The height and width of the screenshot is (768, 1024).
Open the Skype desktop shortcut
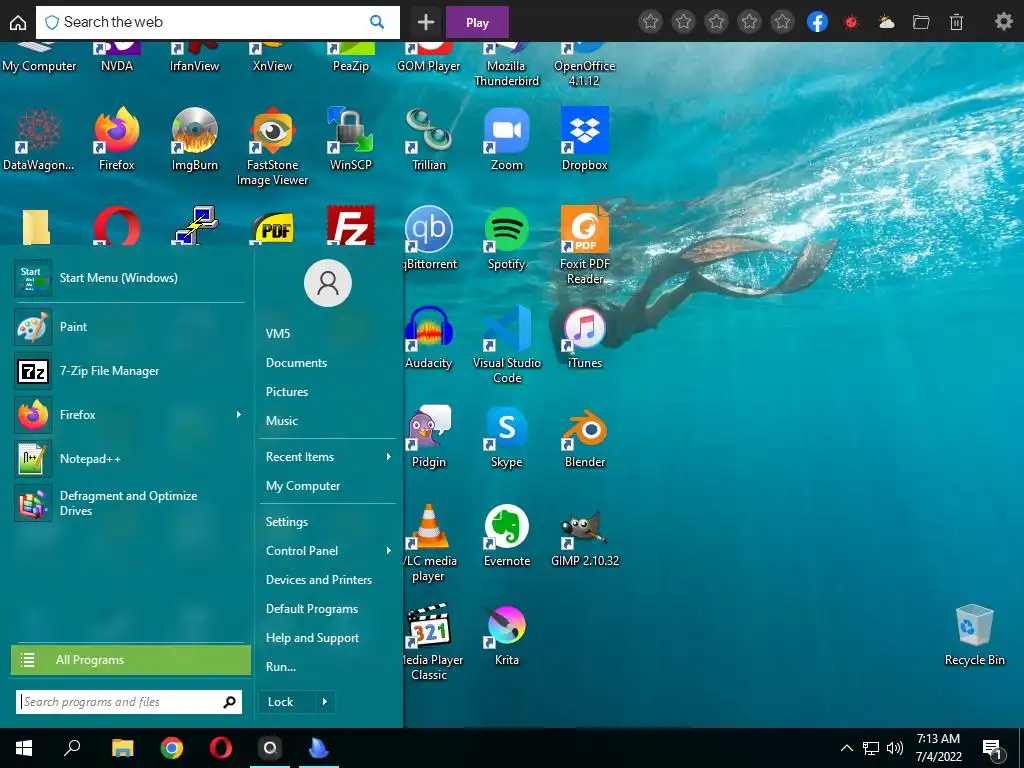tap(507, 436)
